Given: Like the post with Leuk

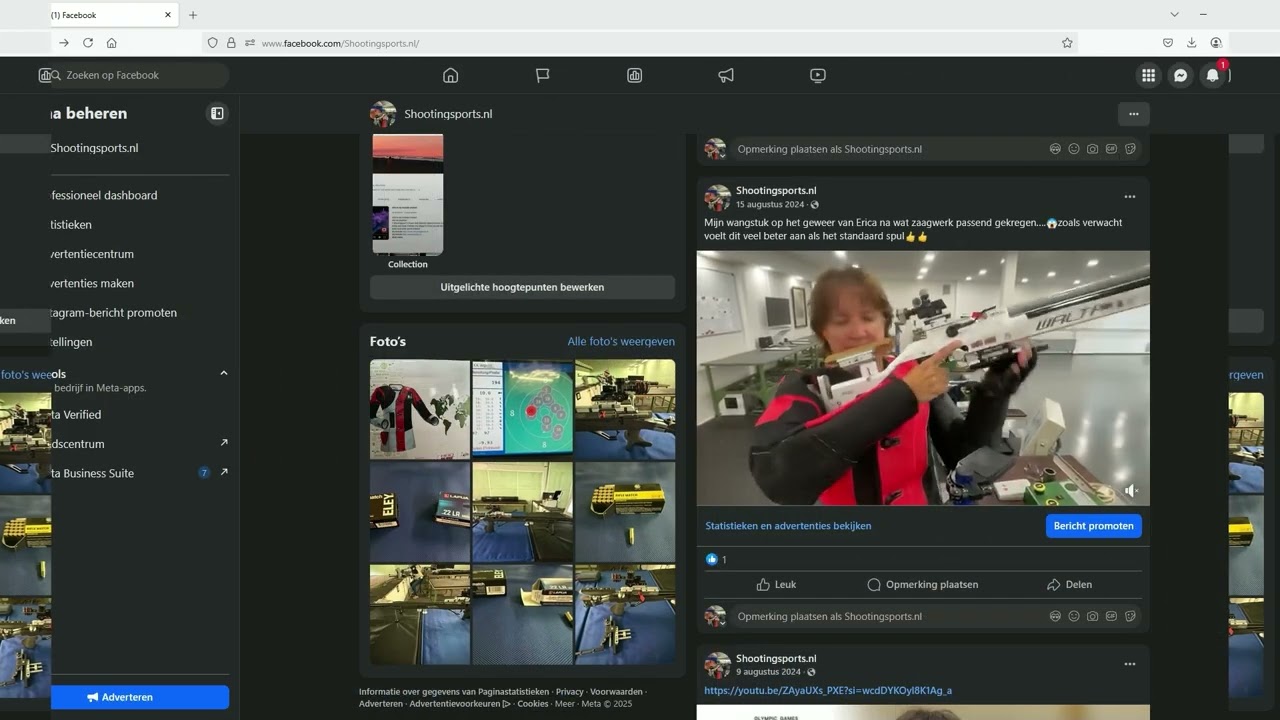Looking at the screenshot, I should 776,584.
